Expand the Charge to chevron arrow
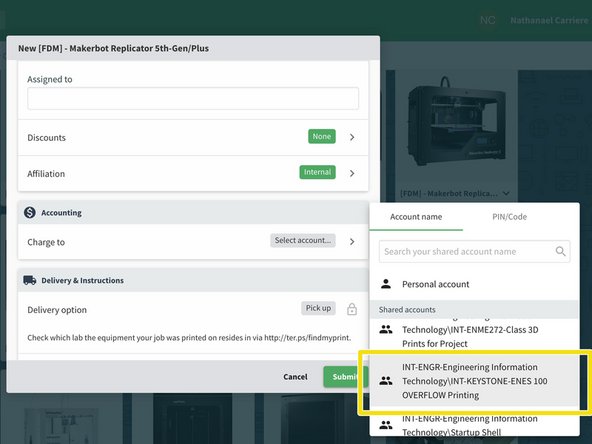This screenshot has height=444, width=592. pyautogui.click(x=352, y=242)
